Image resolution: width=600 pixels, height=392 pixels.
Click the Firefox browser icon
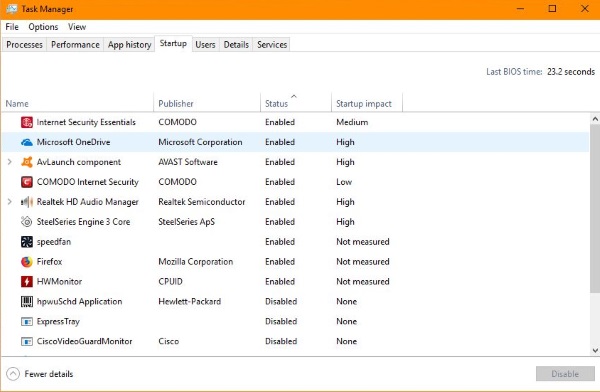click(x=26, y=261)
